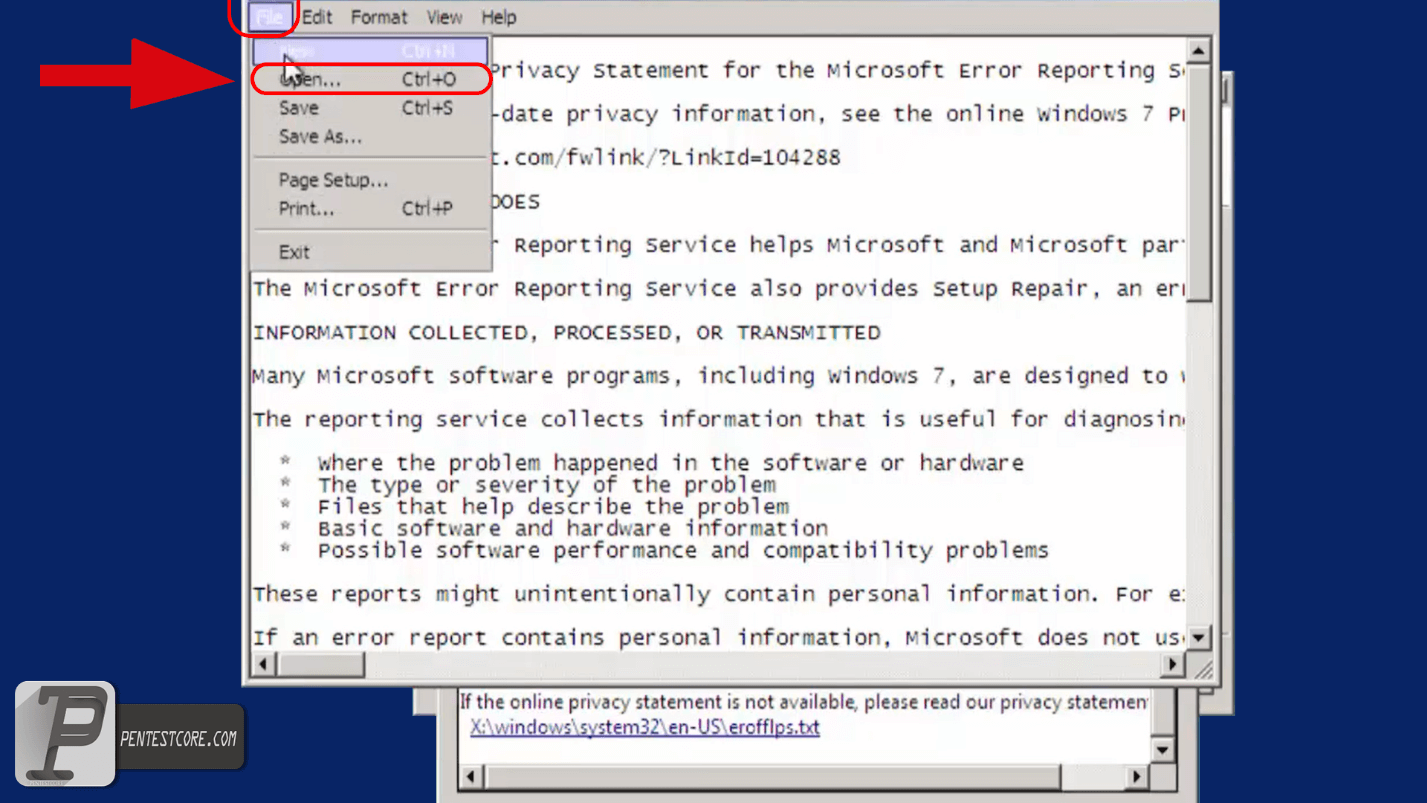
Task: Click the line starting "Many Microsoft software programs"
Action: click(x=718, y=376)
